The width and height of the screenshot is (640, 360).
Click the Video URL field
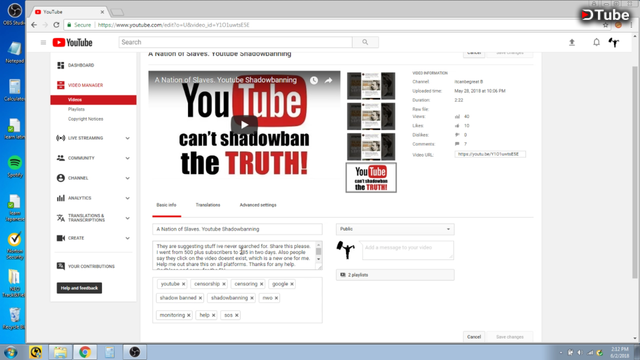click(490, 154)
